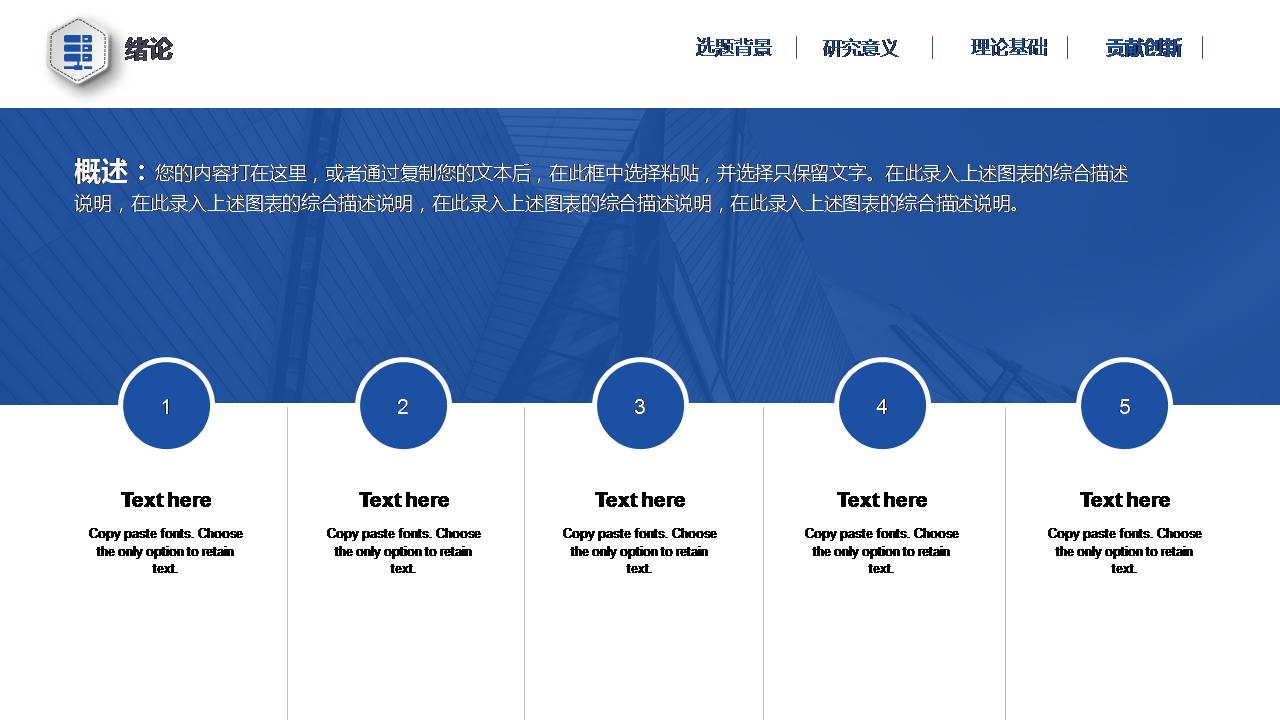Select the numbered circle 5 icon
This screenshot has width=1280, height=720.
click(1124, 405)
